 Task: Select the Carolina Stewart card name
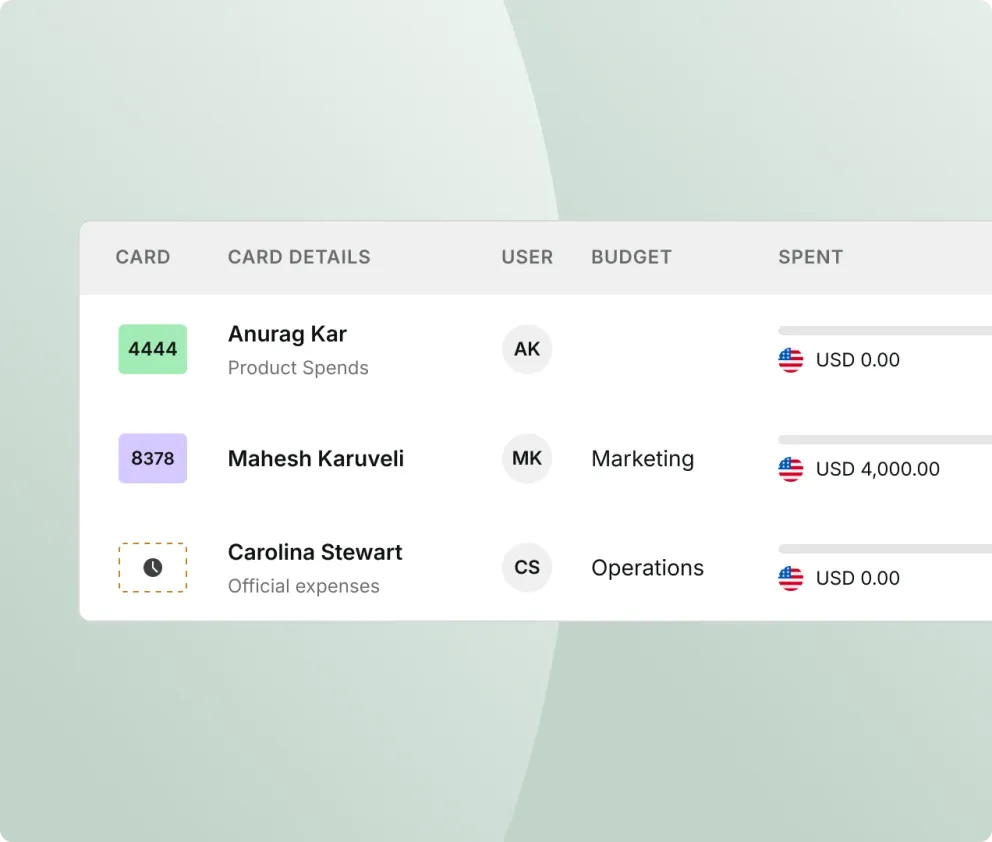pyautogui.click(x=315, y=552)
